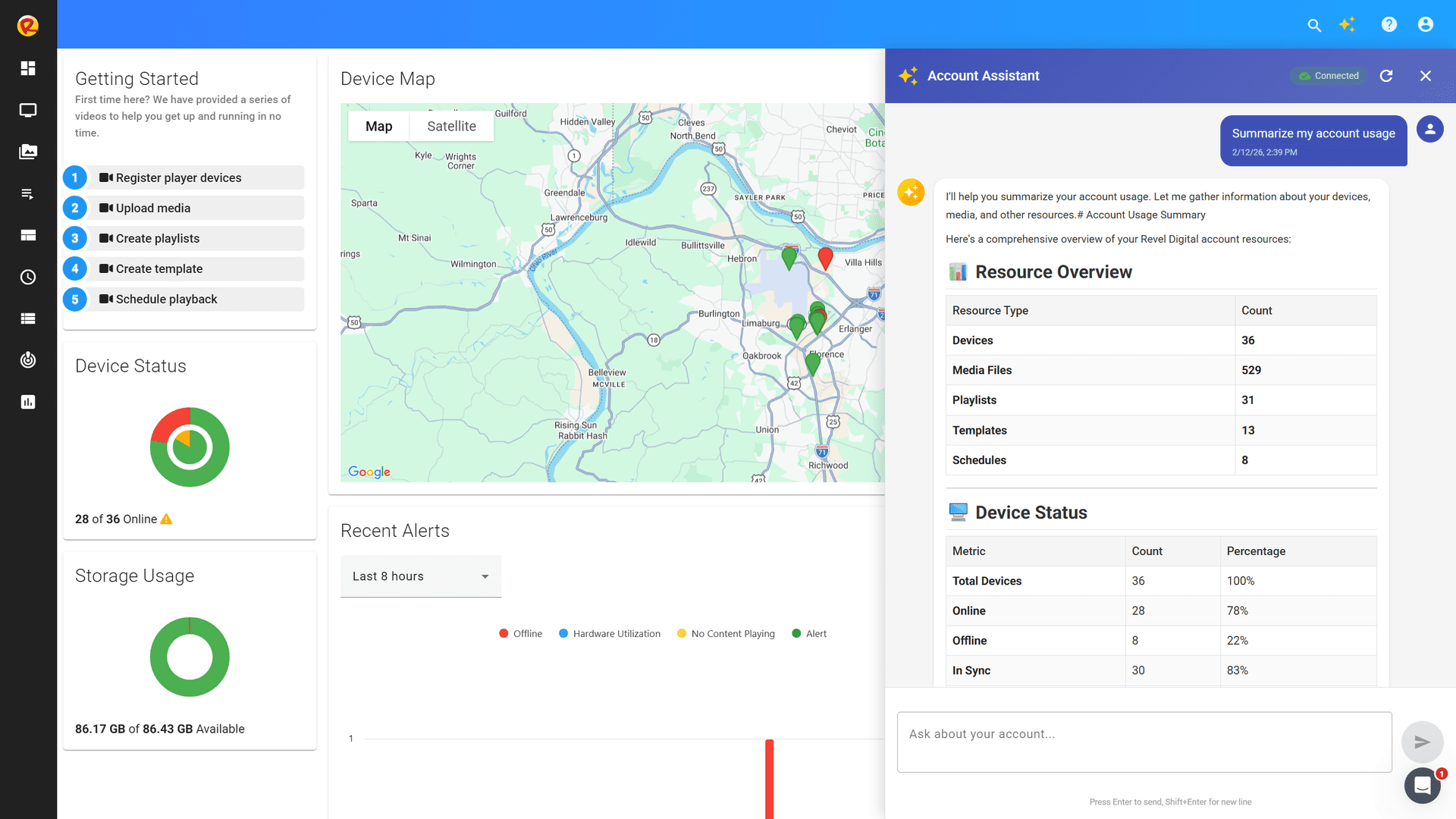Viewport: 1456px width, 819px height.
Task: Open the dashboard grid icon in sidebar
Action: (28, 68)
